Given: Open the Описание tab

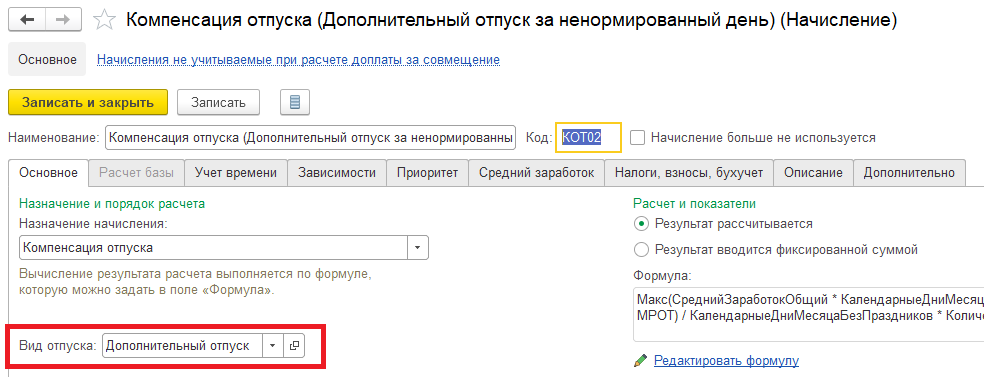Looking at the screenshot, I should [813, 173].
